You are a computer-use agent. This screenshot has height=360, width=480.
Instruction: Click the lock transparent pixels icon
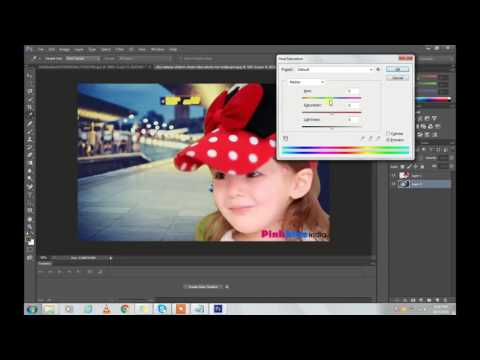pos(403,166)
